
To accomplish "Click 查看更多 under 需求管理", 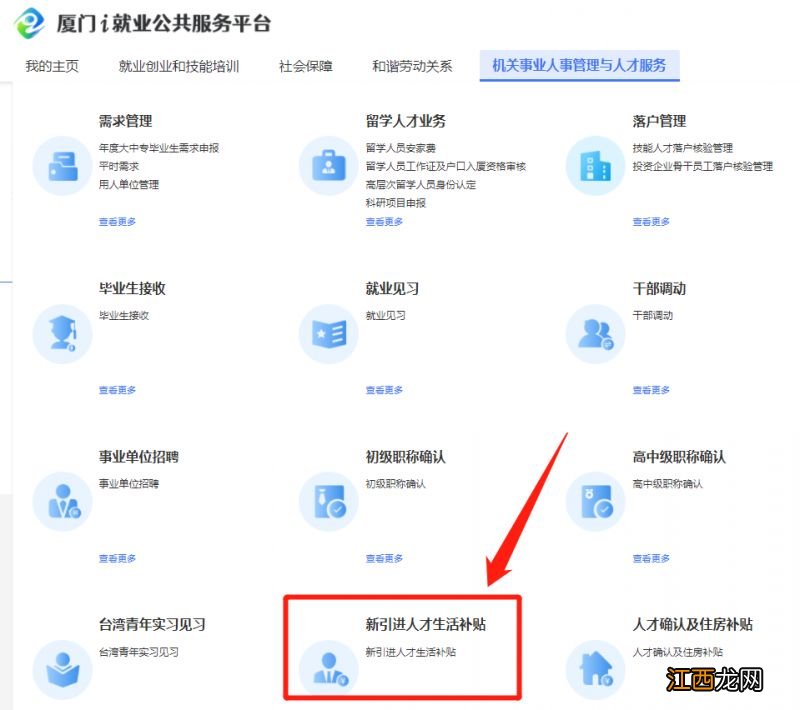I will click(x=116, y=222).
